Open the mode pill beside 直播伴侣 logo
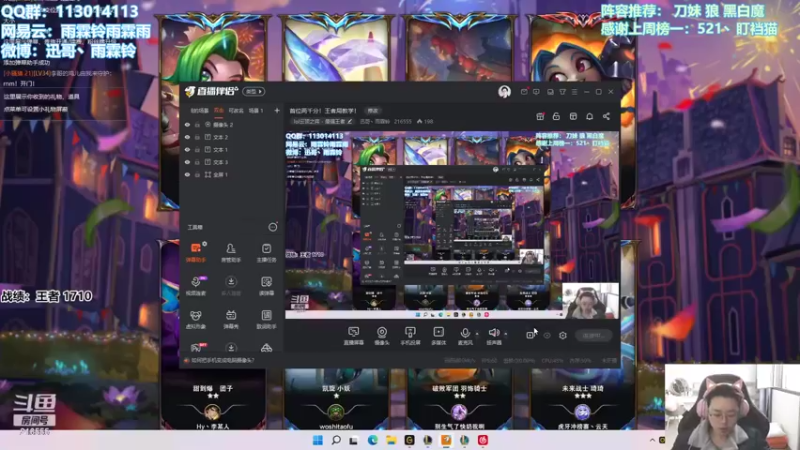The image size is (800, 450). [254, 91]
